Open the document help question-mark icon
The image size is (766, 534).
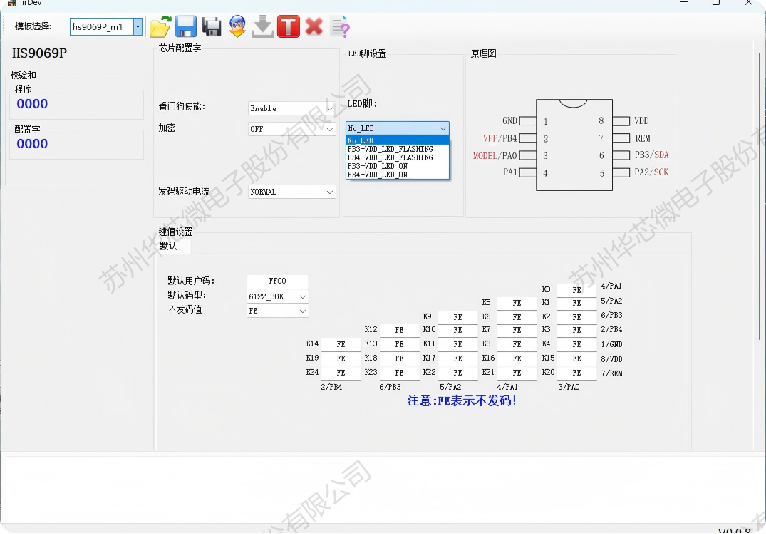tap(340, 26)
